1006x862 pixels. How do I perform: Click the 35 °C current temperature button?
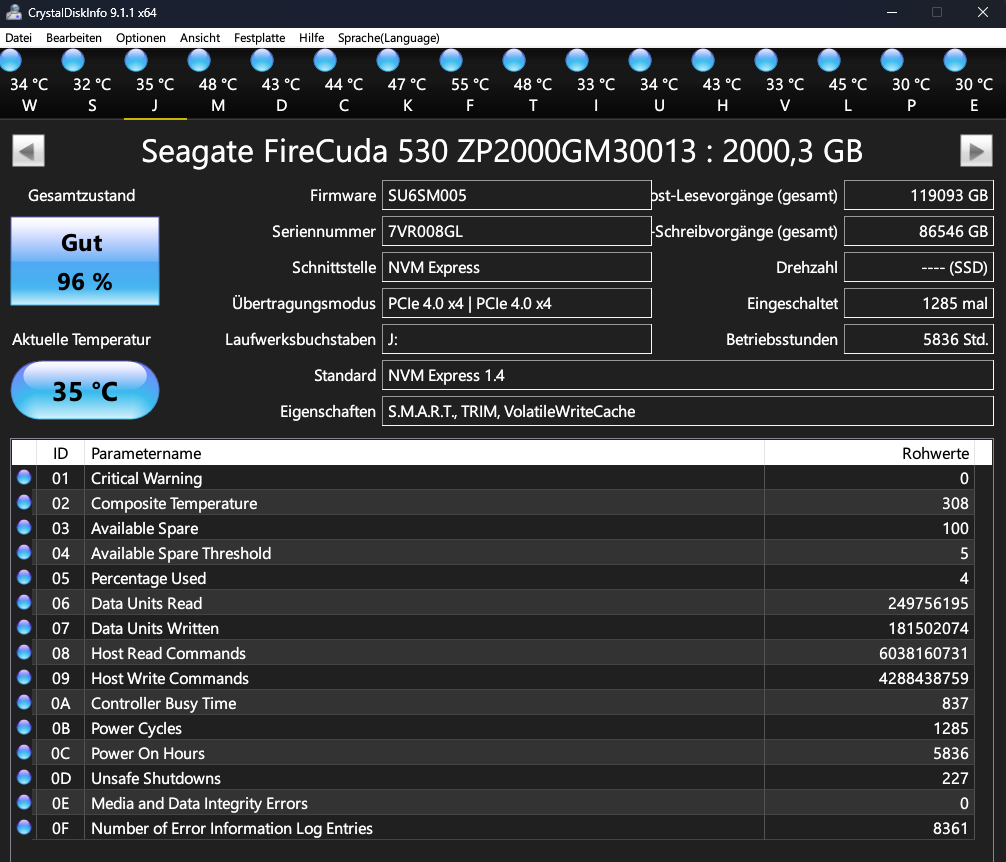[x=85, y=390]
